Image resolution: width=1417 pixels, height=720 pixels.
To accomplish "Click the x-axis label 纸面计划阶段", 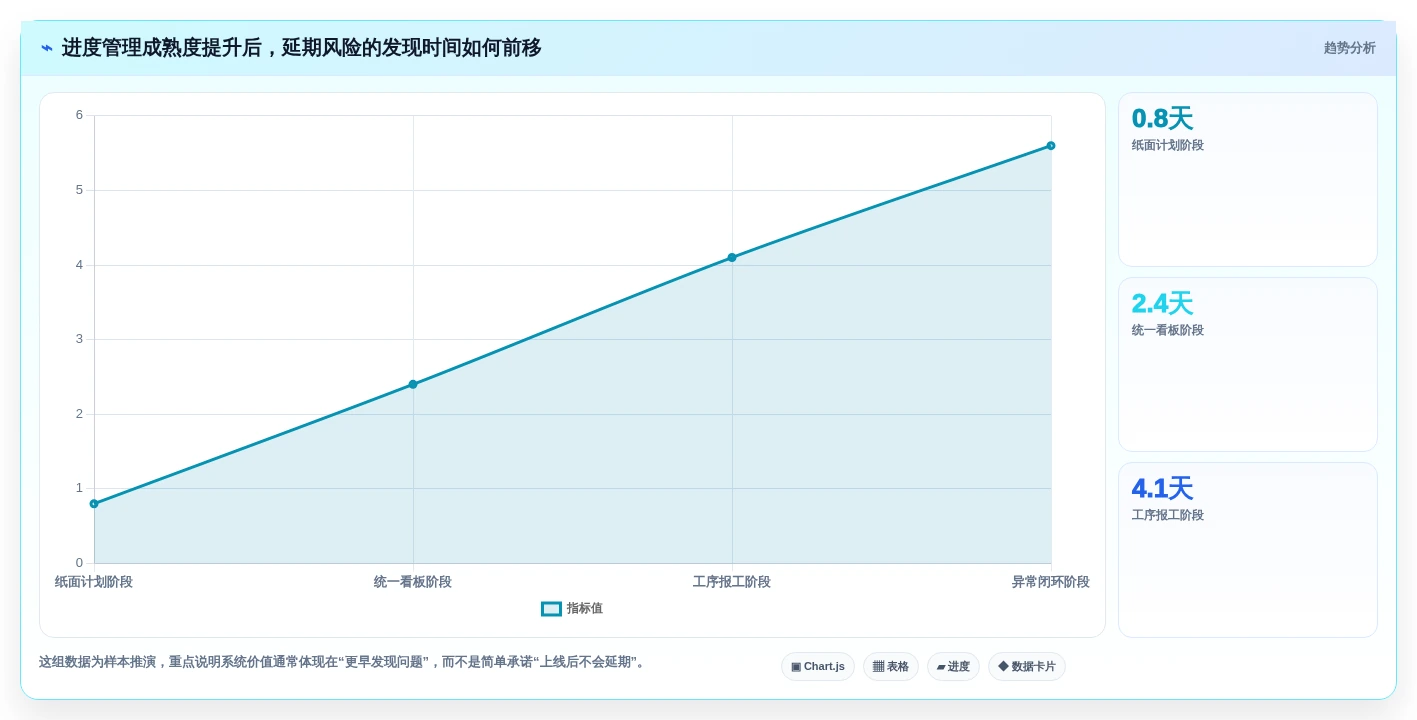I will pyautogui.click(x=94, y=582).
